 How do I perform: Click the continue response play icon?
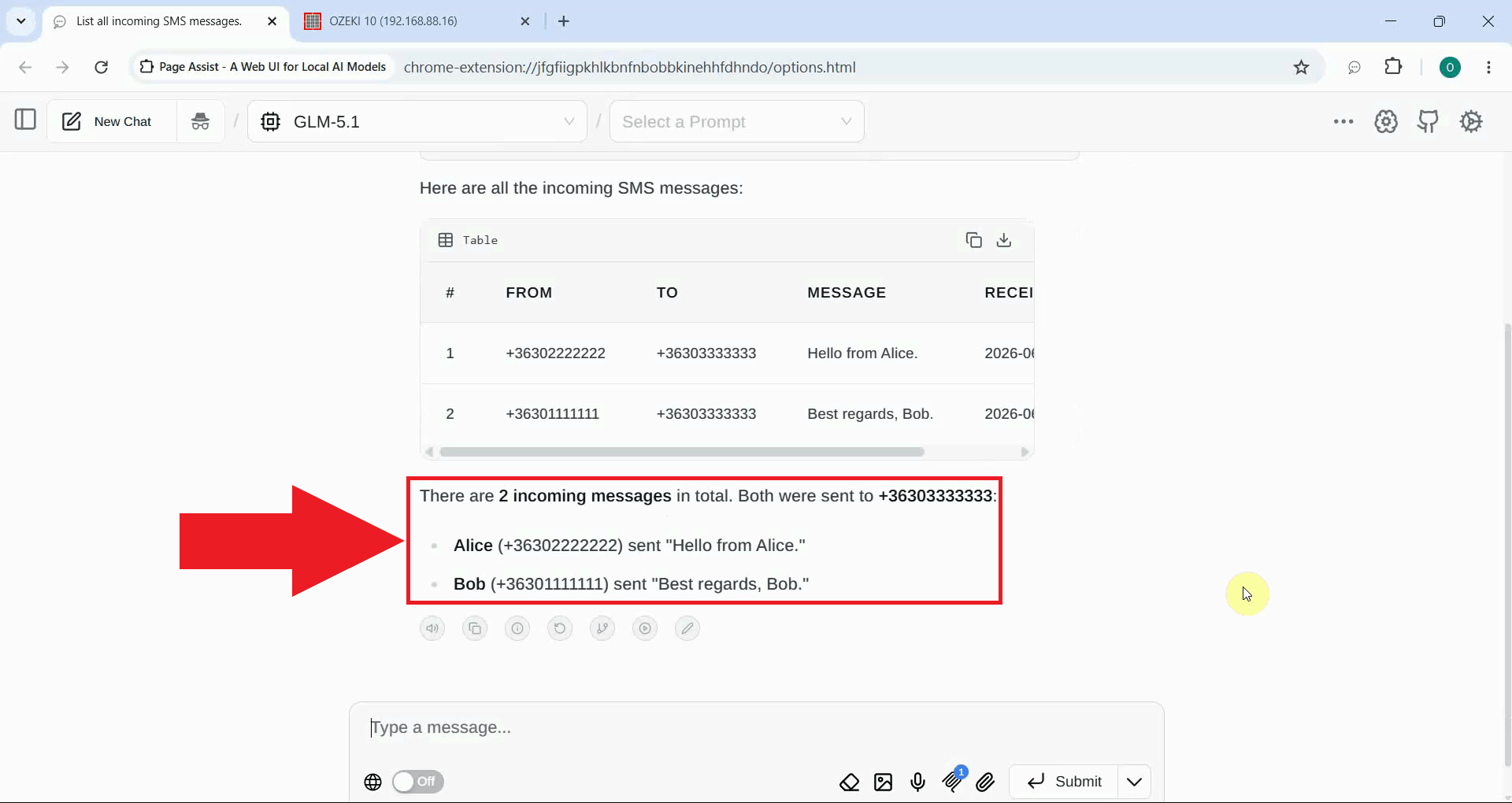645,628
